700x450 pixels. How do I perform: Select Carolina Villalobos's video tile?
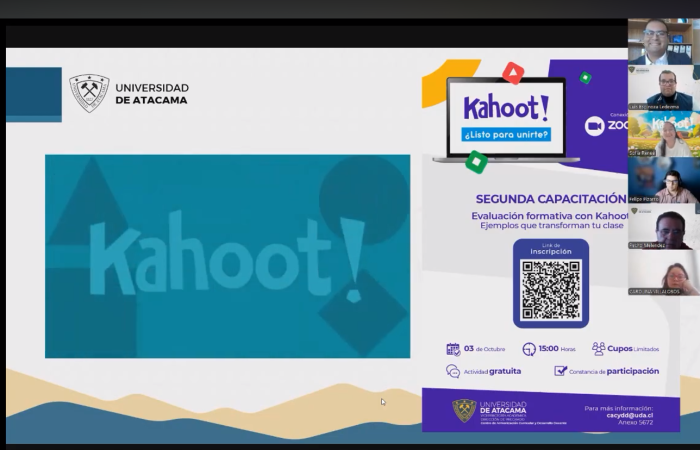click(x=664, y=272)
